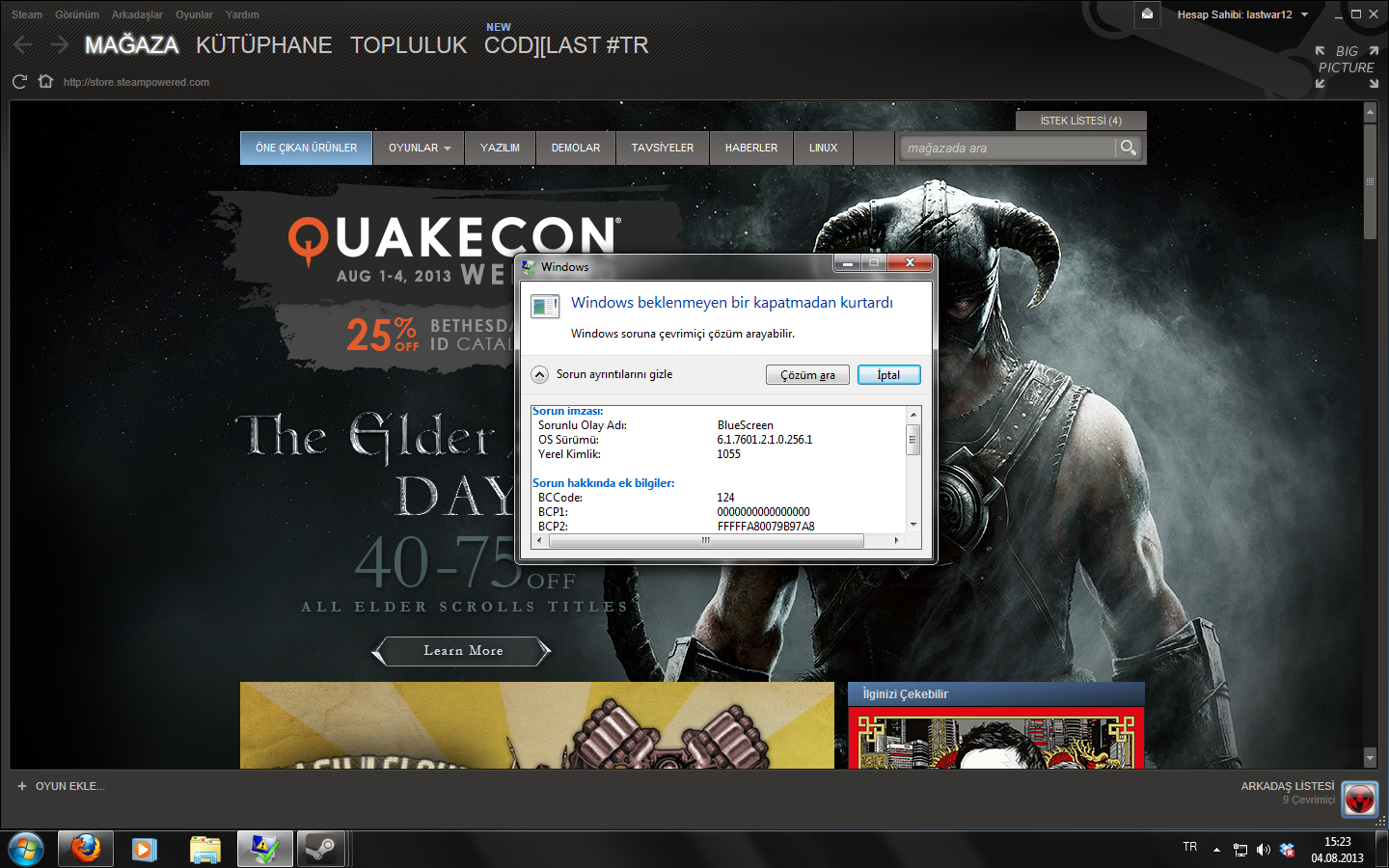Open the İstek Listesi (4) wishlist

1080,121
